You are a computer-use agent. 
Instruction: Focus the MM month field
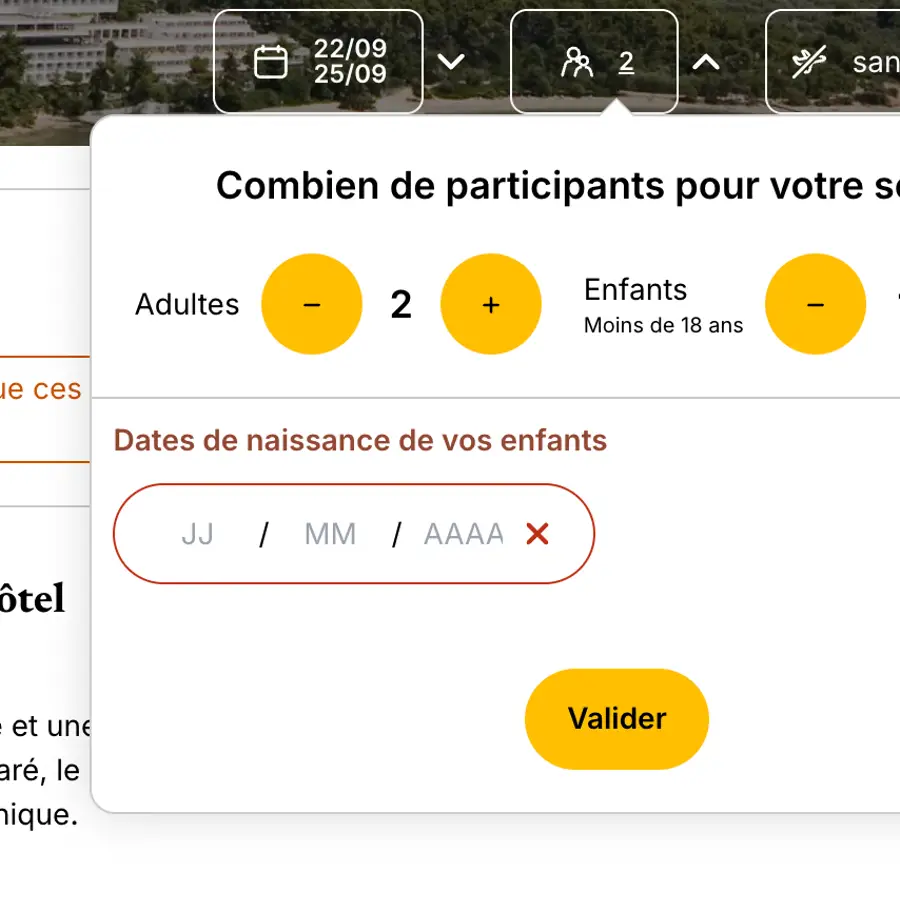330,534
